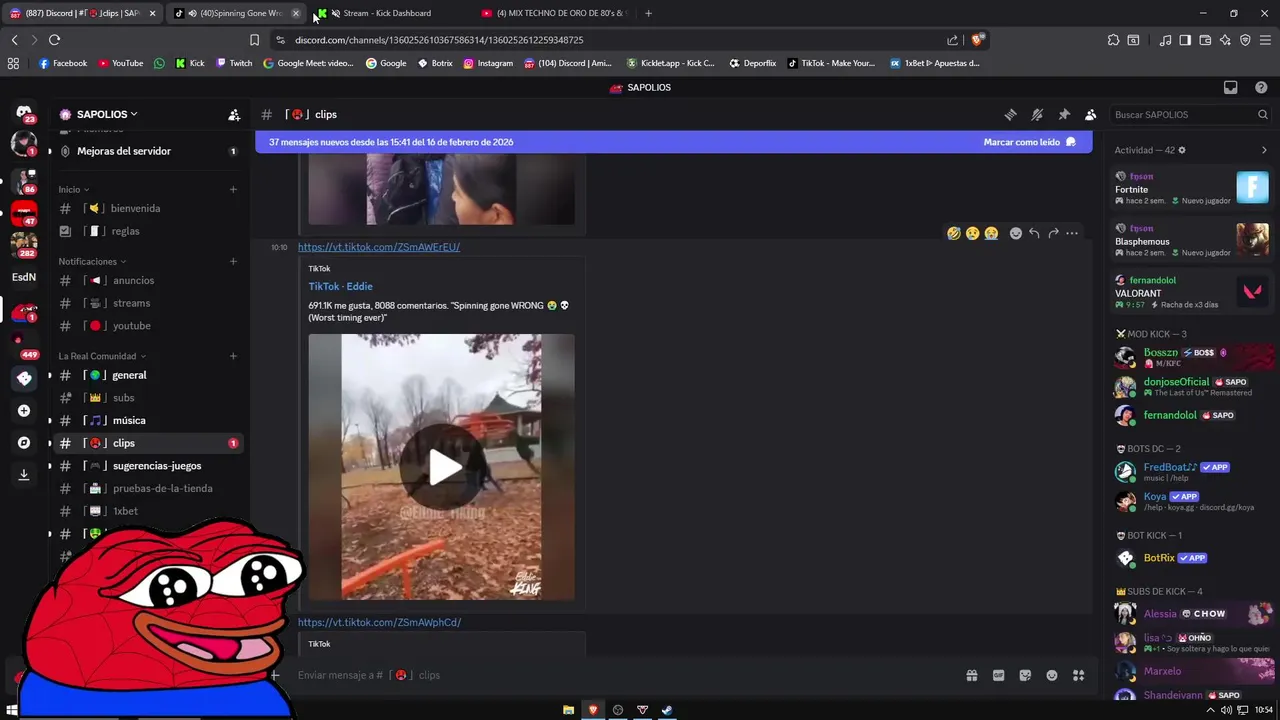This screenshot has width=1280, height=720.
Task: Select the reglas channel
Action: (x=148, y=231)
